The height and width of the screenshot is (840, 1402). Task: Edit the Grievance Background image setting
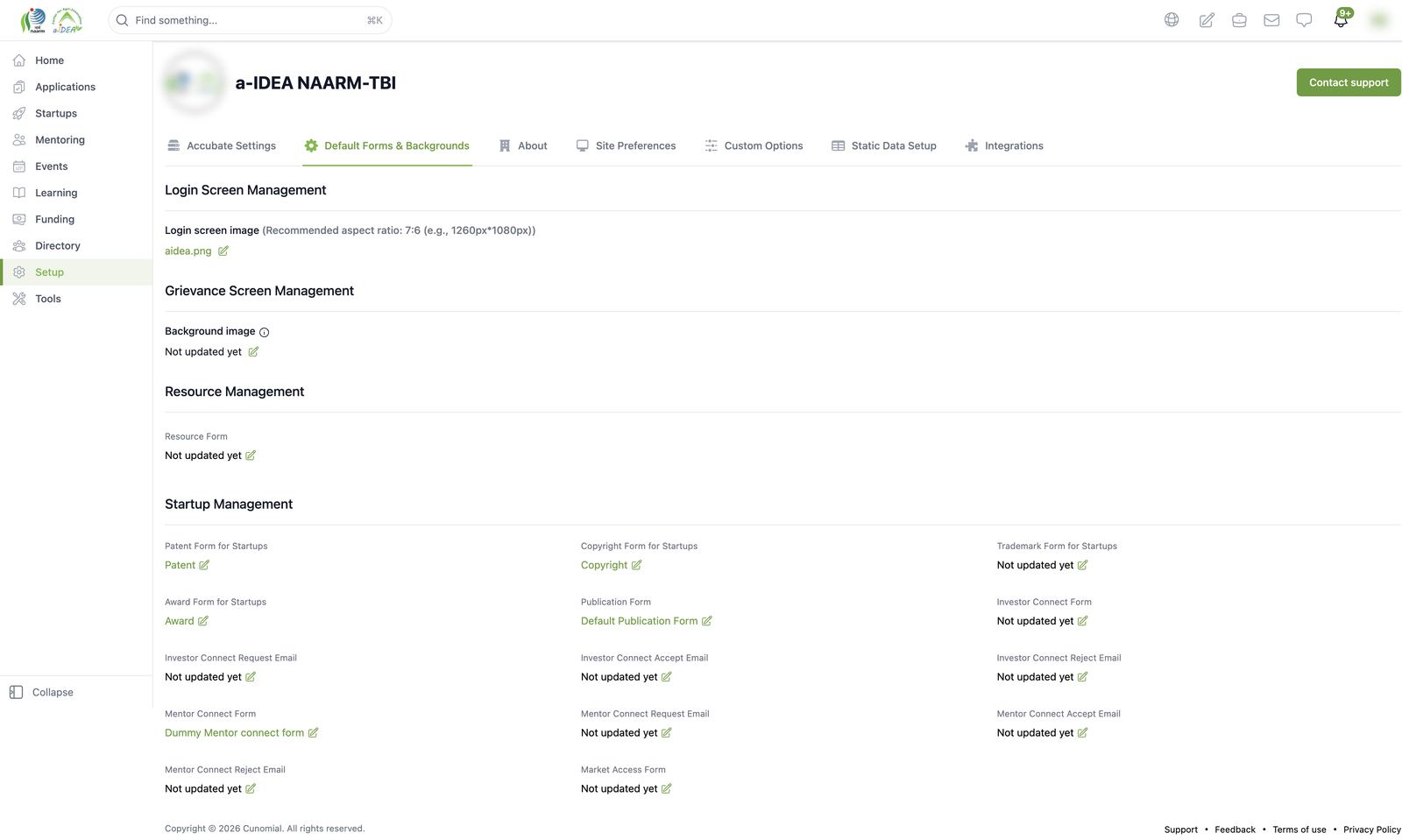(x=253, y=352)
